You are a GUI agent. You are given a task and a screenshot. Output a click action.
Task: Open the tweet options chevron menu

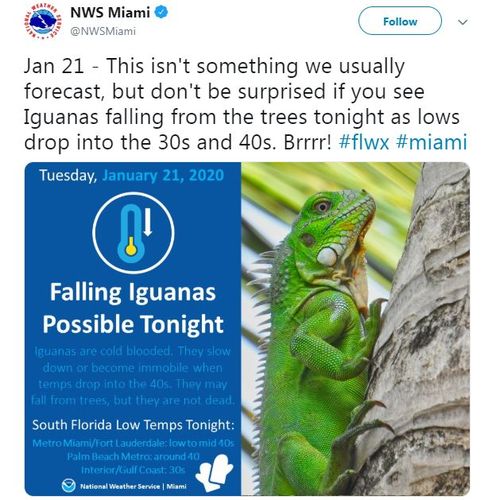(463, 22)
